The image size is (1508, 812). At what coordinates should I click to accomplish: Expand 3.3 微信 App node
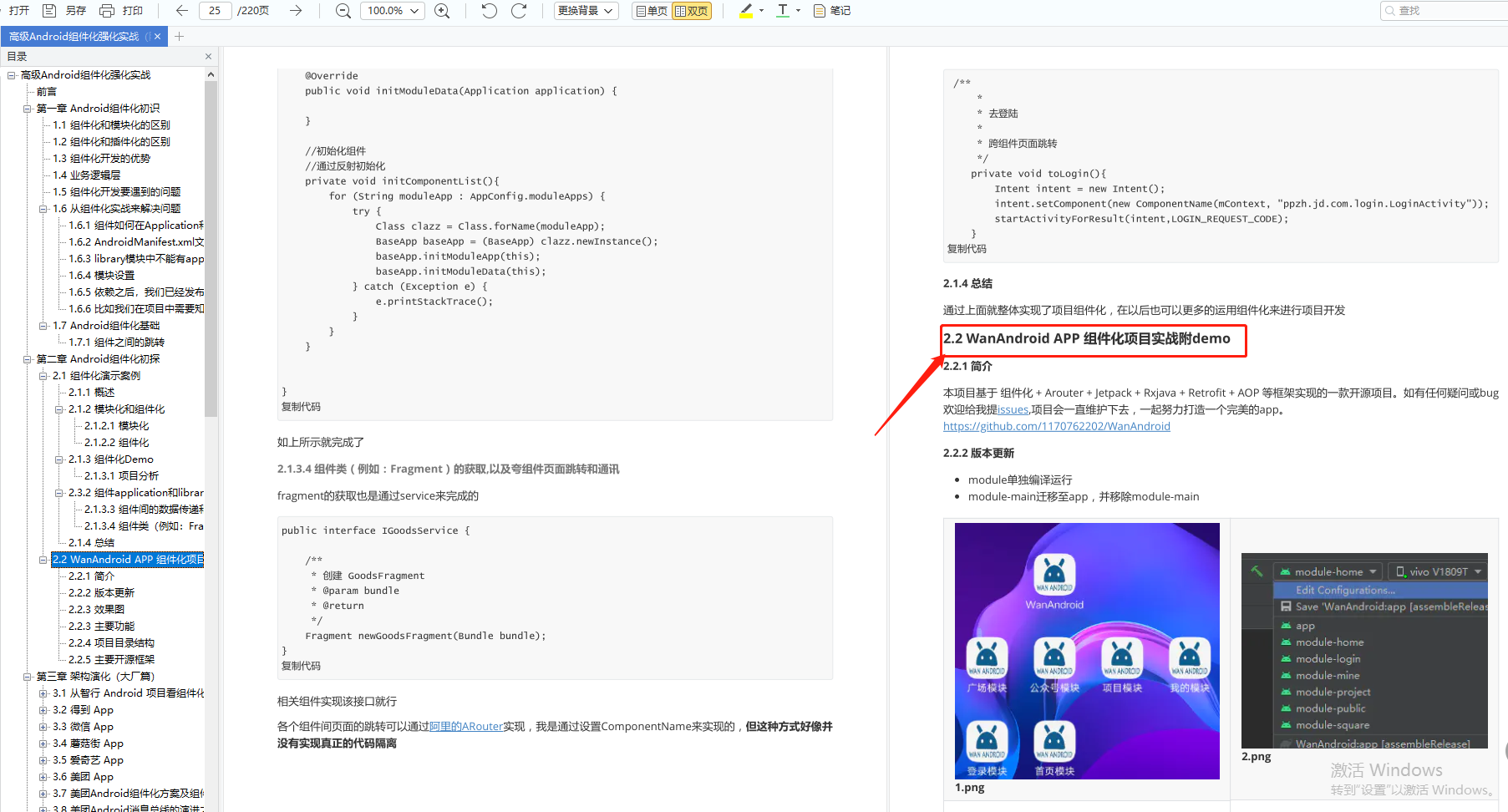tap(43, 727)
